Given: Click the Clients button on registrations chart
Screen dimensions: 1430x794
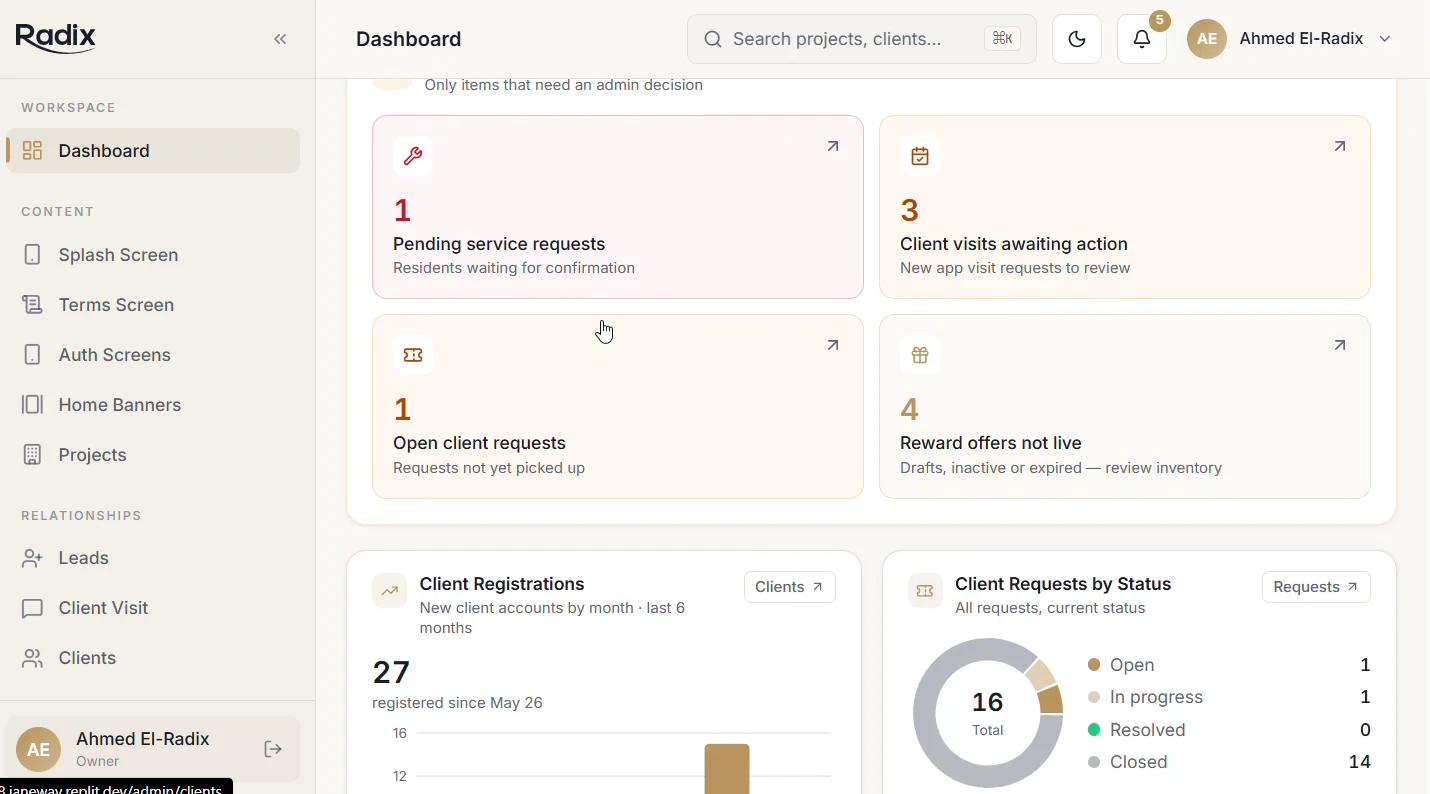Looking at the screenshot, I should (790, 587).
